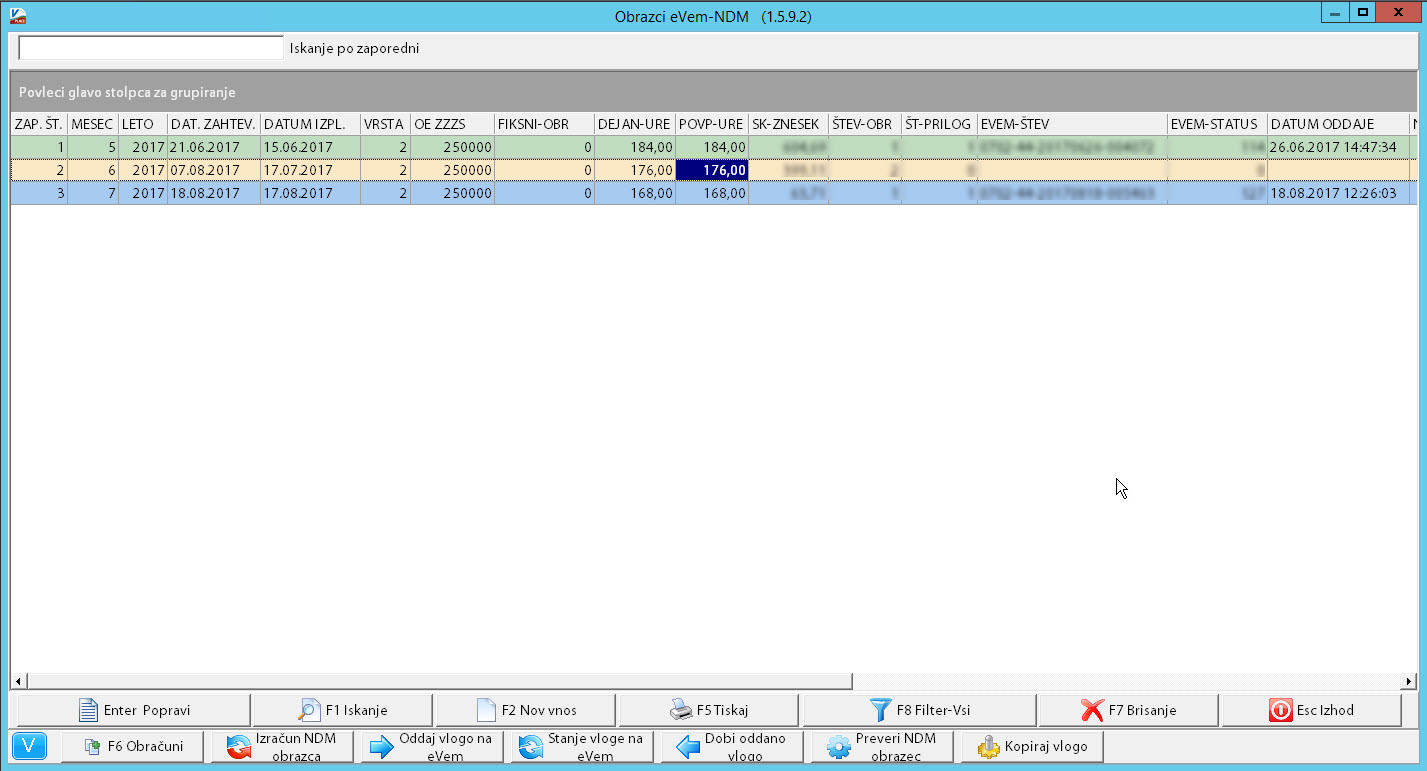Create new entry with F2 Nov vnos
The height and width of the screenshot is (771, 1427).
point(526,710)
